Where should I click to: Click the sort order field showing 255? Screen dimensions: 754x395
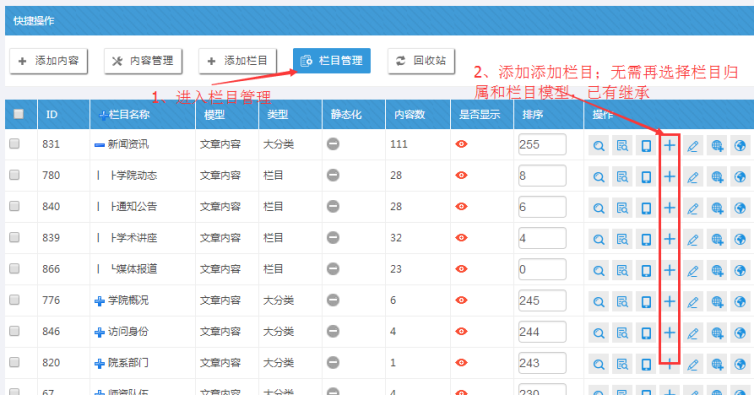pyautogui.click(x=542, y=144)
